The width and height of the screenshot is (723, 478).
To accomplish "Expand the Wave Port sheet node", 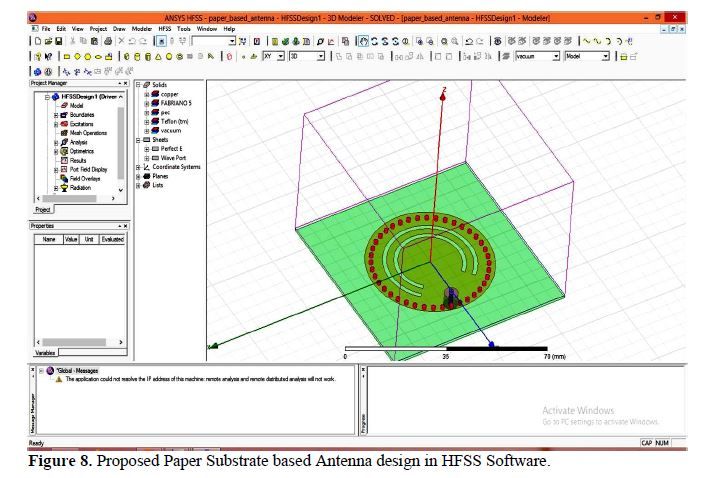I will coord(147,159).
